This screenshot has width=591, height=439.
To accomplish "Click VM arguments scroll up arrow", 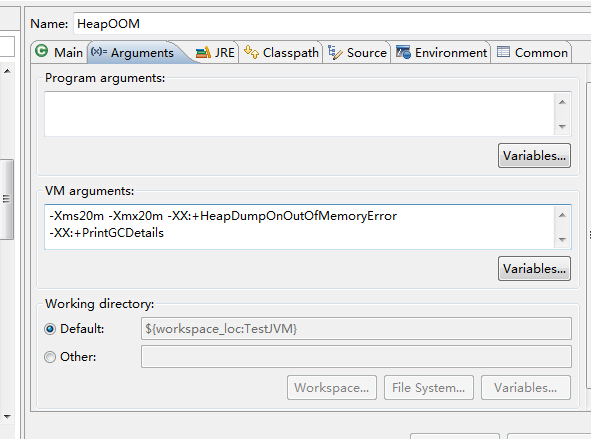I will coord(562,215).
